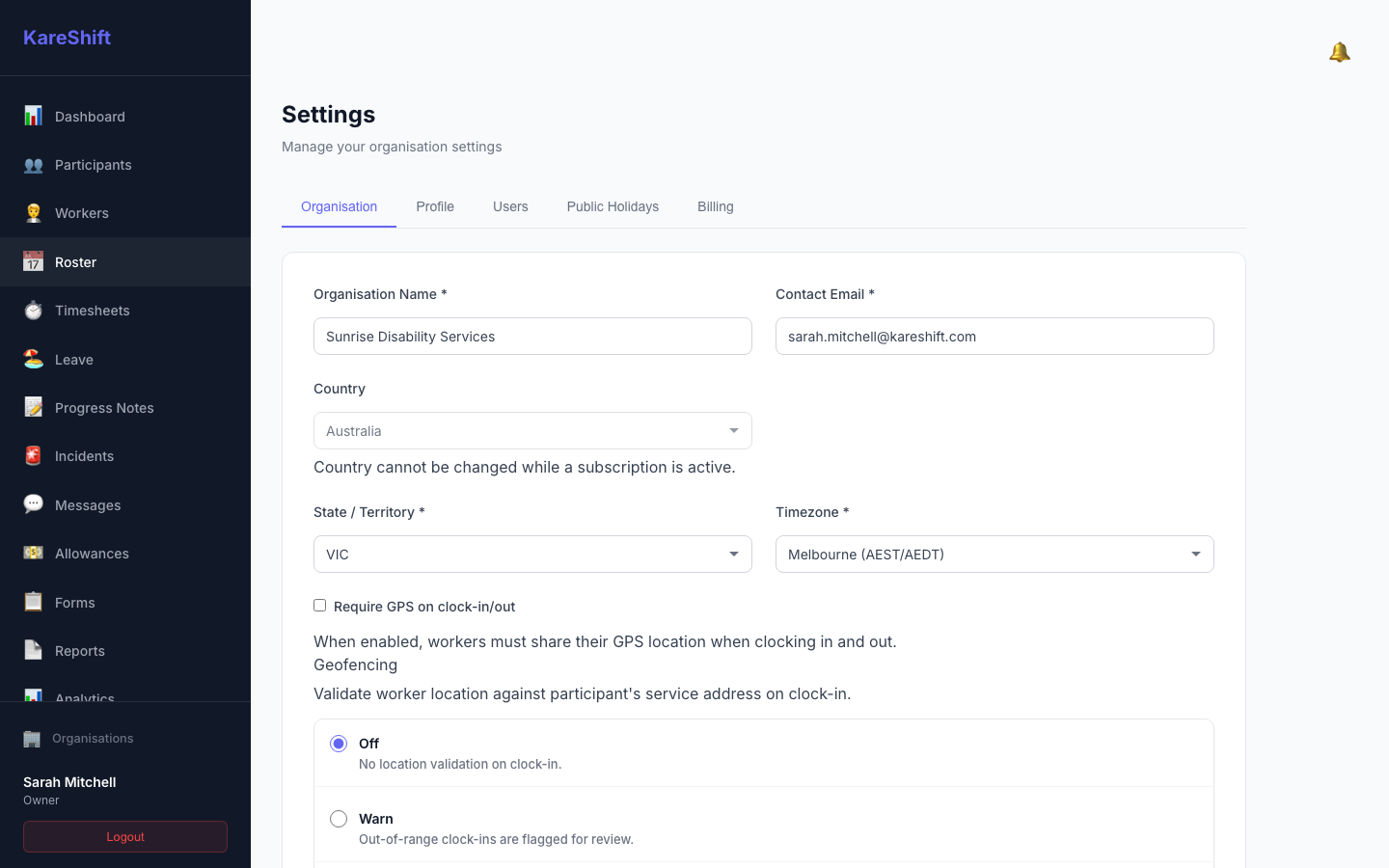
Task: Click the Allowances money icon
Action: click(x=33, y=553)
